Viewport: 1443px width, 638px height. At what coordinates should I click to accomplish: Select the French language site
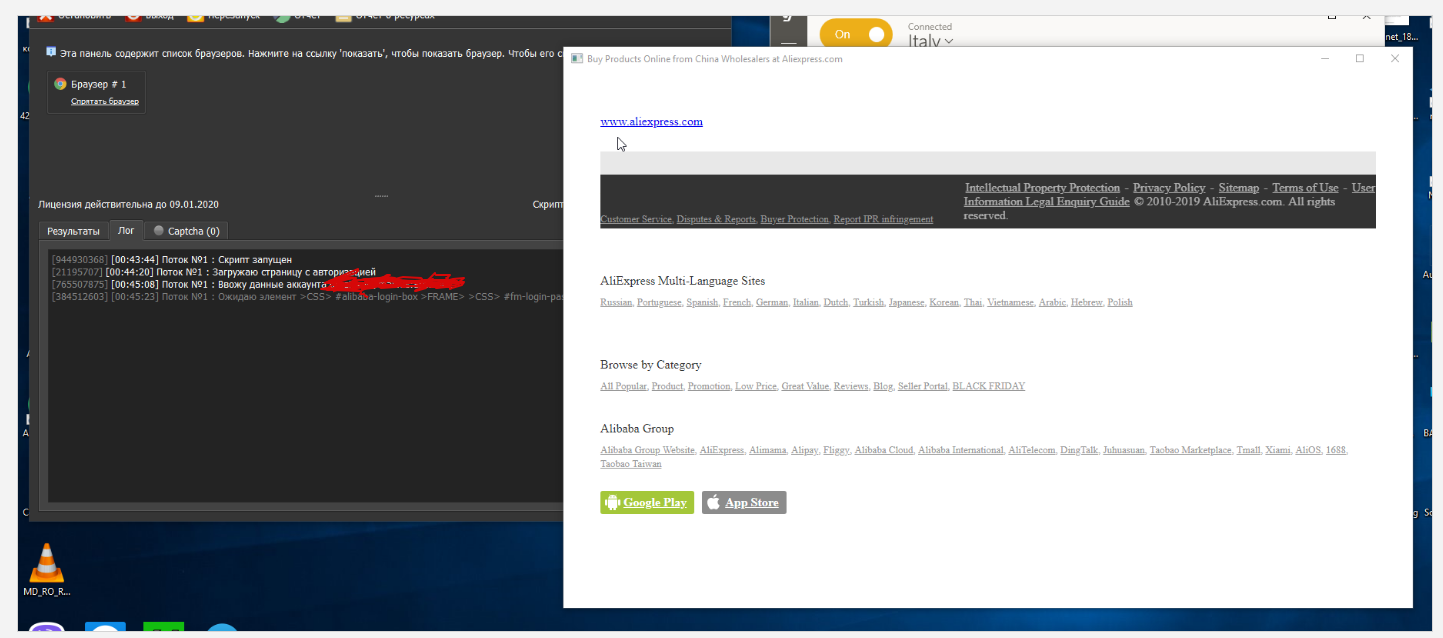[x=737, y=302]
